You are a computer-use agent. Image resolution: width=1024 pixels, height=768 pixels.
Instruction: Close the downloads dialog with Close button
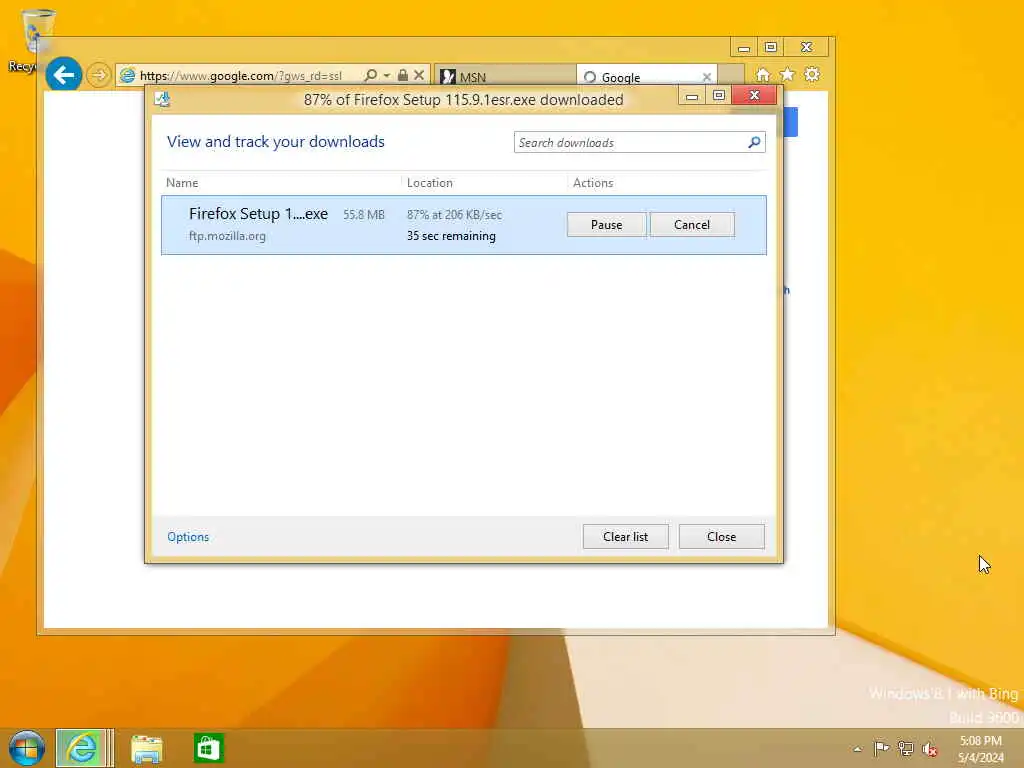click(721, 537)
